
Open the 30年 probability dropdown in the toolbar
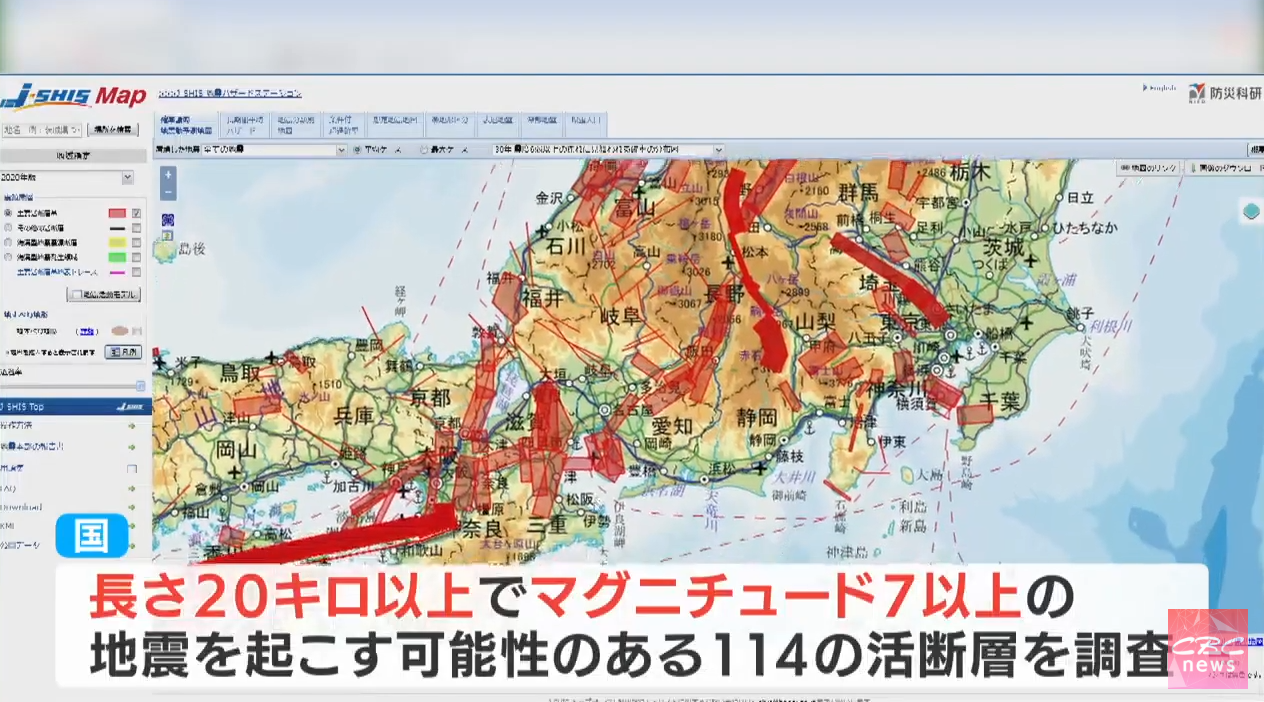click(607, 150)
